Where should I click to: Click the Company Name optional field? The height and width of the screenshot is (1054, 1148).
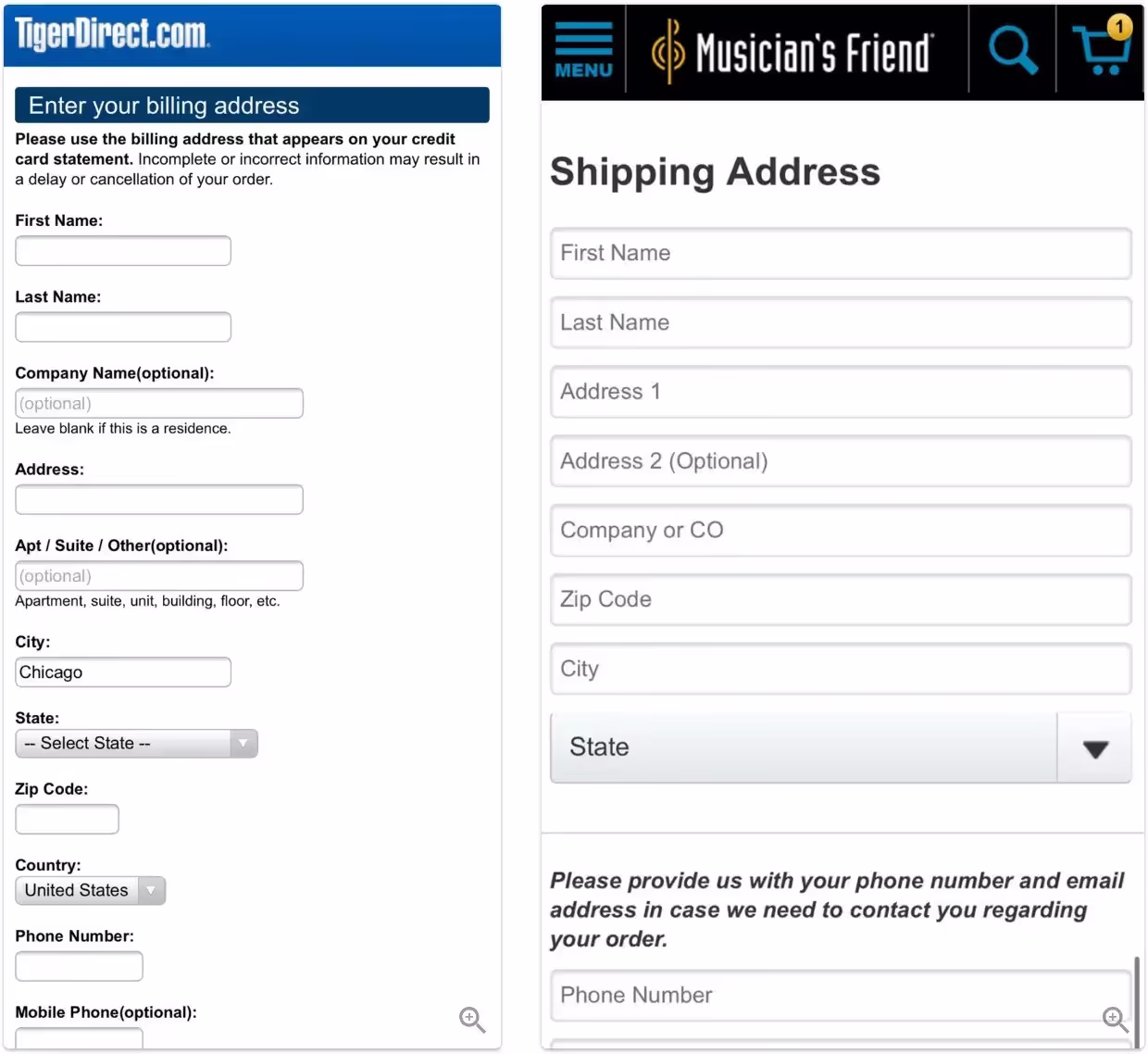[x=159, y=404]
